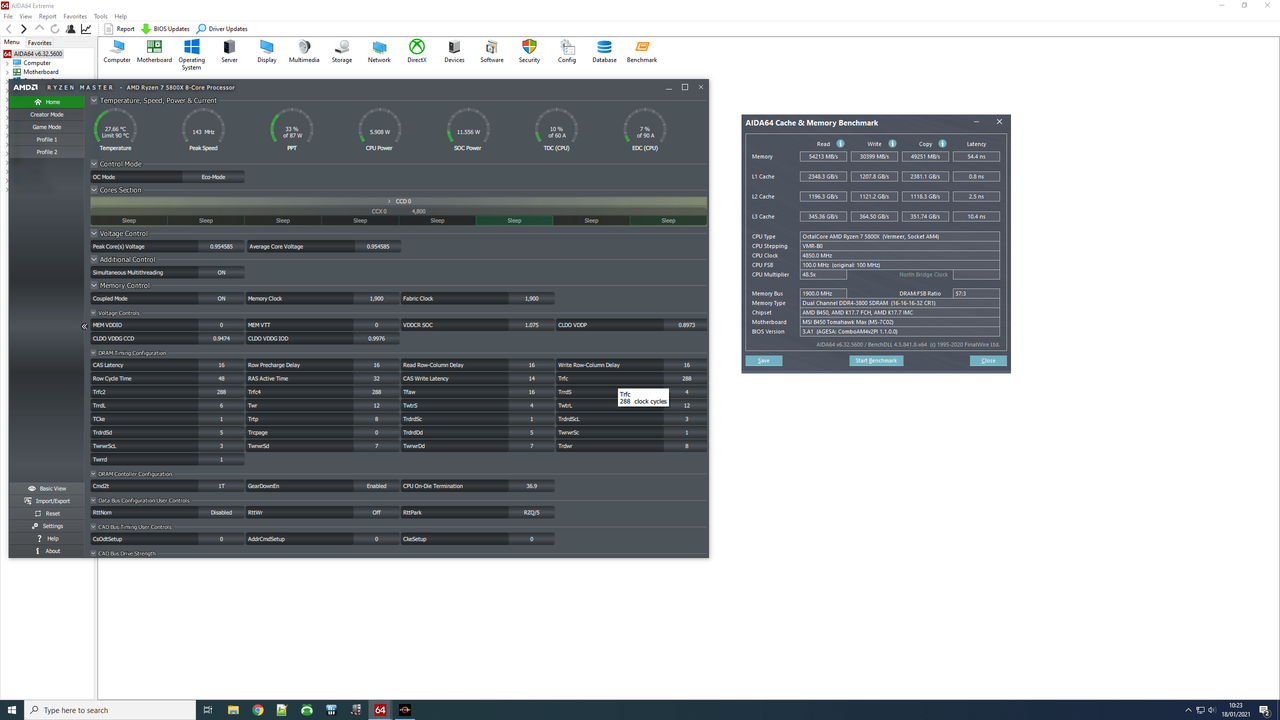Expand the Computer tree node in AIDA64
Viewport: 1280px width, 720px height.
pos(7,63)
